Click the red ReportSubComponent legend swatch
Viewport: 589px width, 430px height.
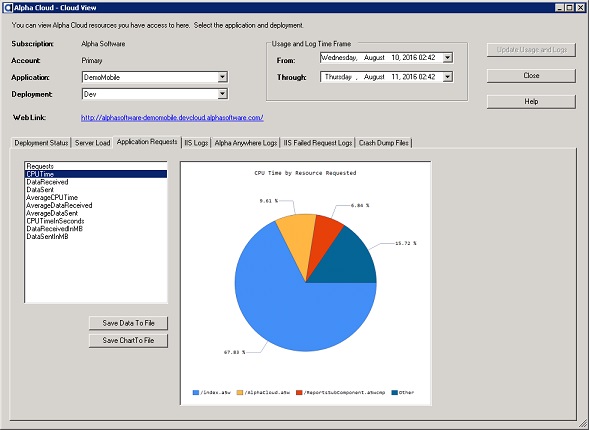click(x=299, y=392)
